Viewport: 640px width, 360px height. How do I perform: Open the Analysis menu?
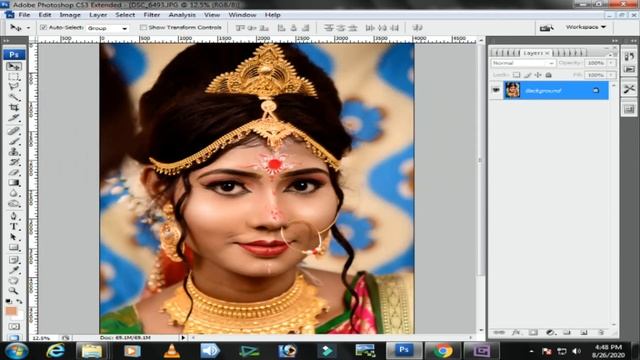182,15
